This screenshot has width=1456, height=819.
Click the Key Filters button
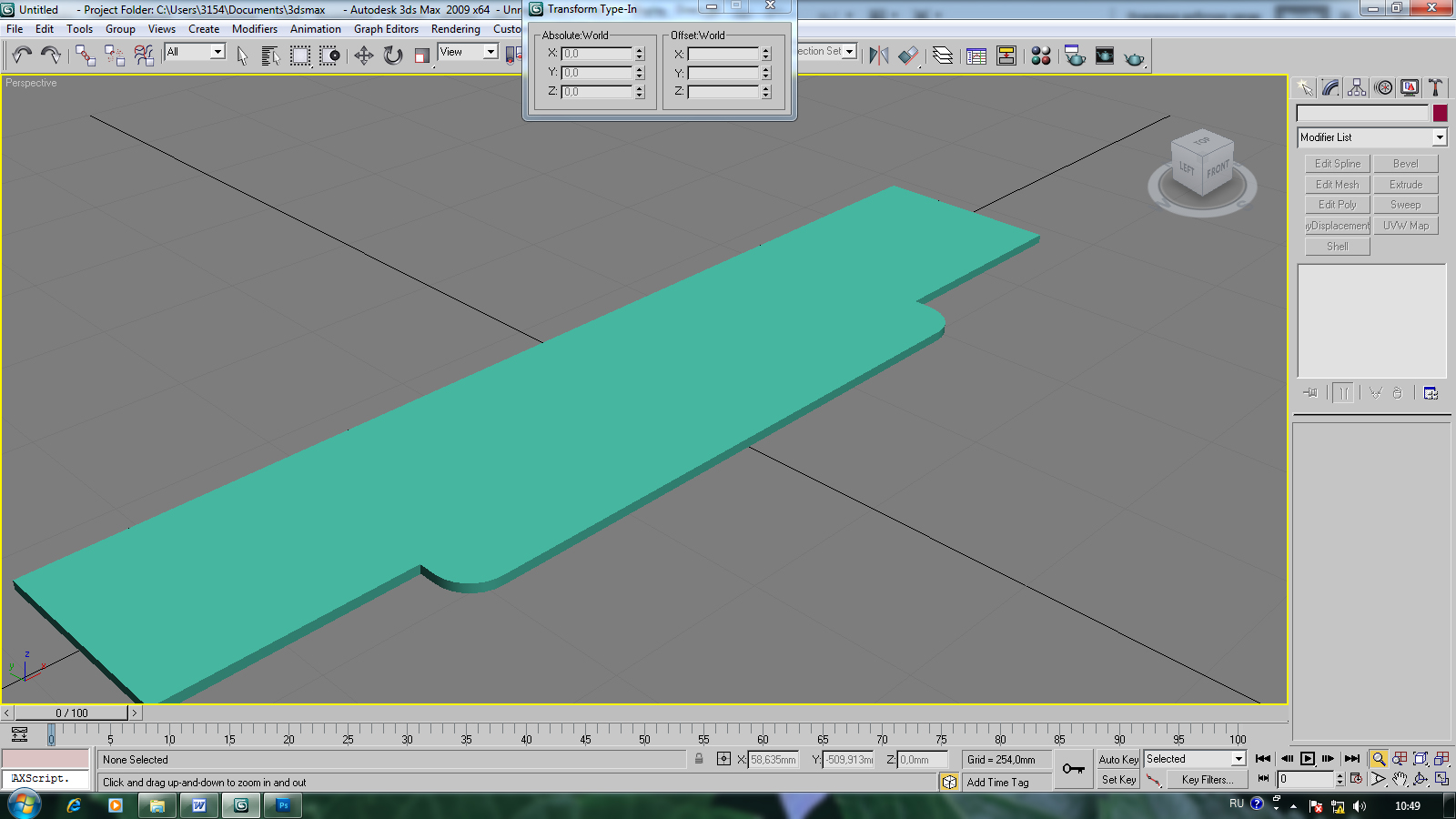click(1207, 780)
